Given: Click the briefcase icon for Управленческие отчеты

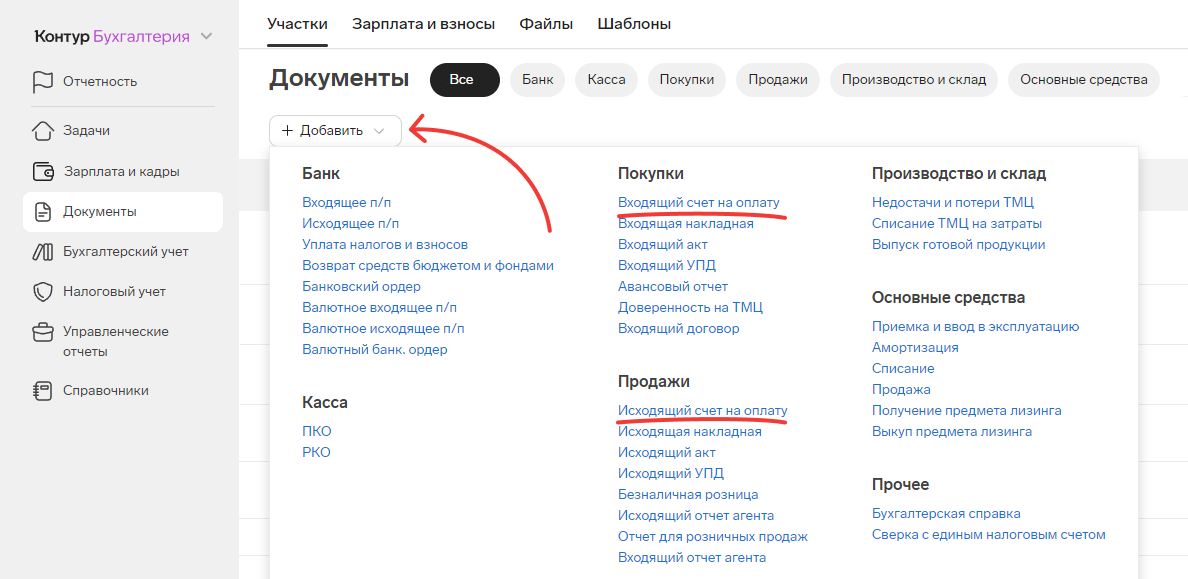Looking at the screenshot, I should pos(42,332).
